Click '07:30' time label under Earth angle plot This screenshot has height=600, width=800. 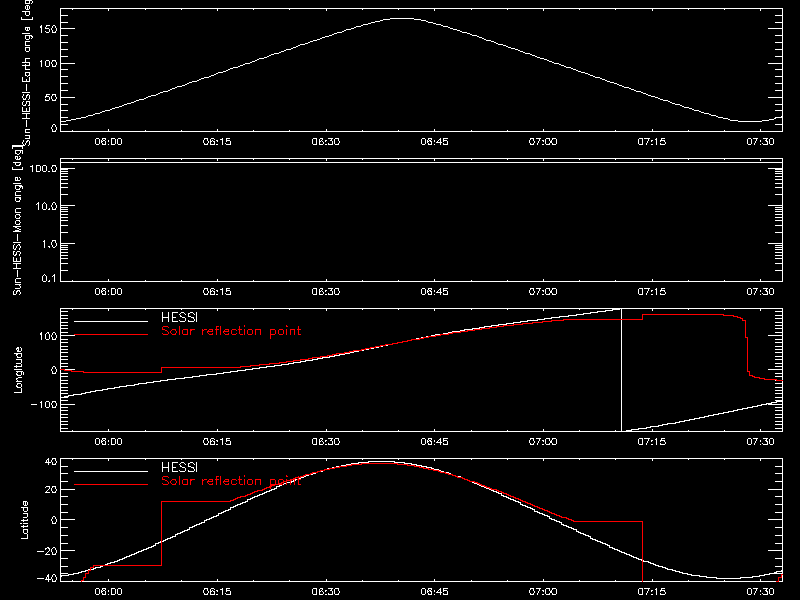pos(760,142)
